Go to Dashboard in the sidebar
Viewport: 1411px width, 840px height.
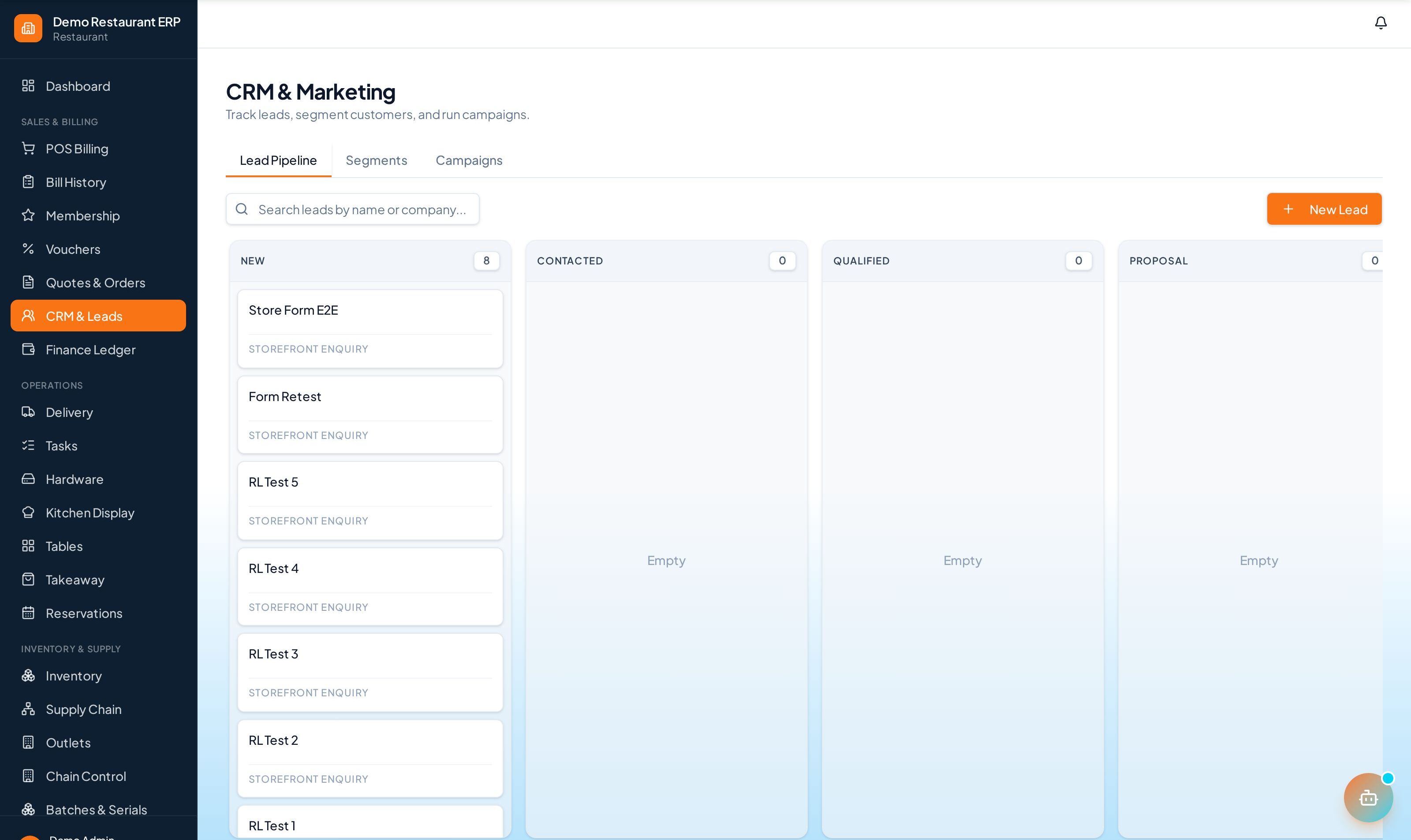98,86
